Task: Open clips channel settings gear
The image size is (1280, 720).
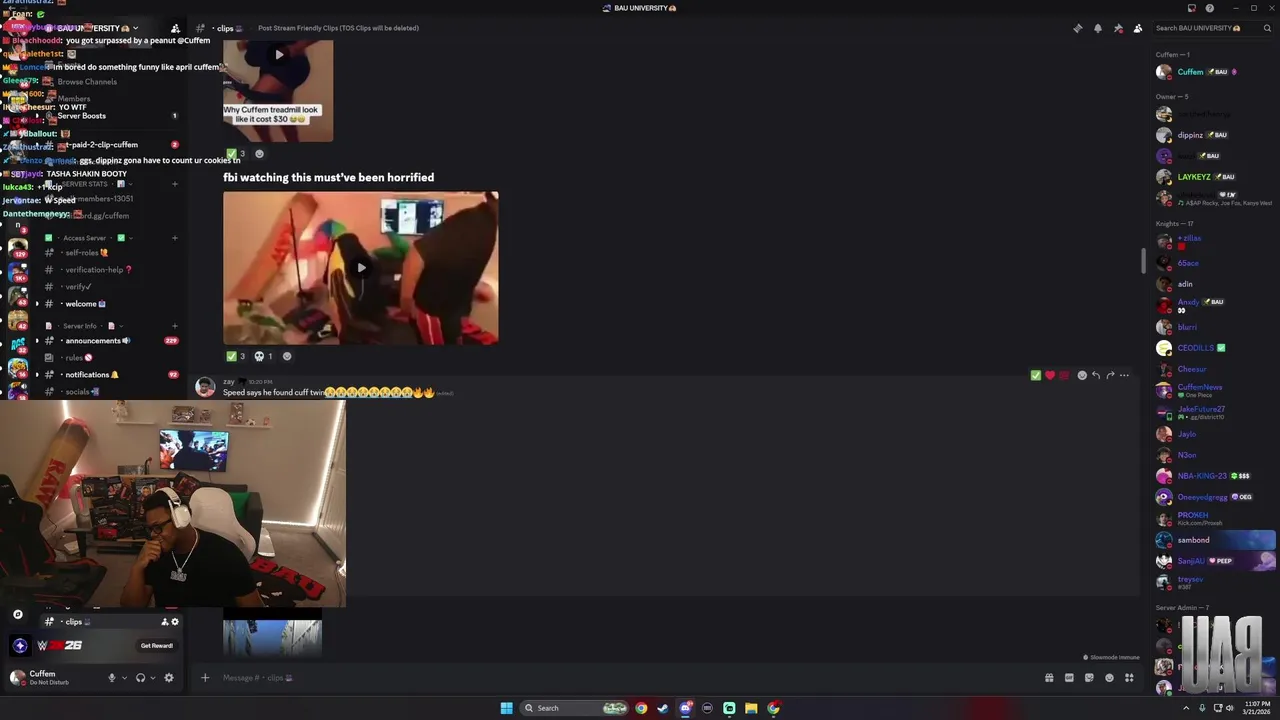Action: click(x=175, y=622)
